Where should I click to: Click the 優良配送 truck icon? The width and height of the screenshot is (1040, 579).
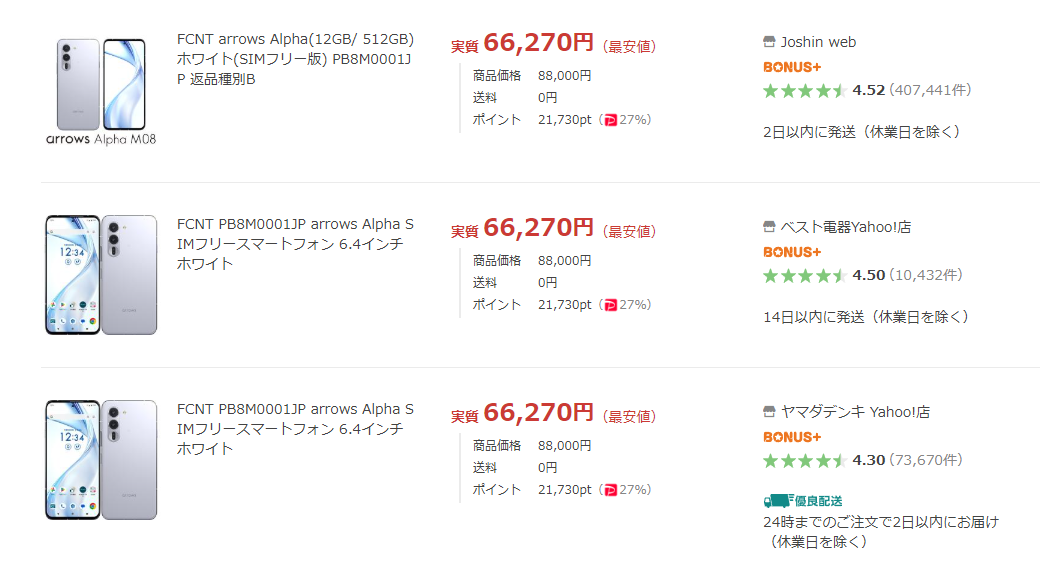(x=777, y=500)
